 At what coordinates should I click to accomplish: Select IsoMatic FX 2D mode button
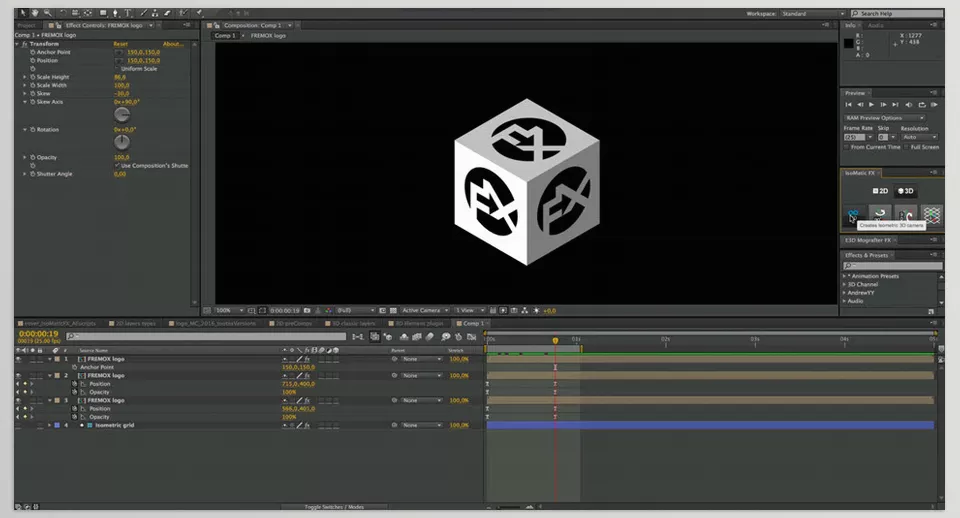880,191
